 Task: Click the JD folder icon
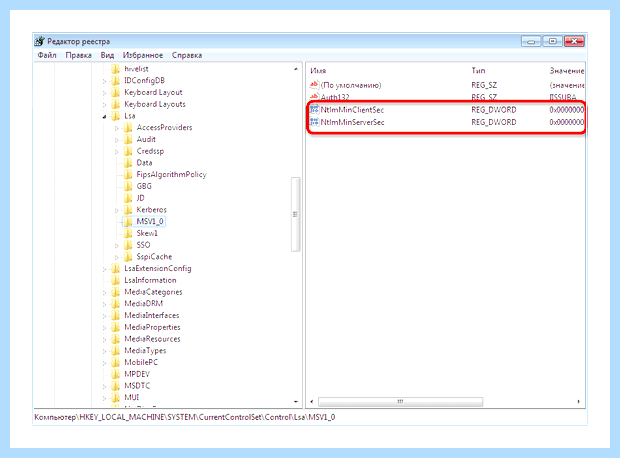[x=128, y=198]
